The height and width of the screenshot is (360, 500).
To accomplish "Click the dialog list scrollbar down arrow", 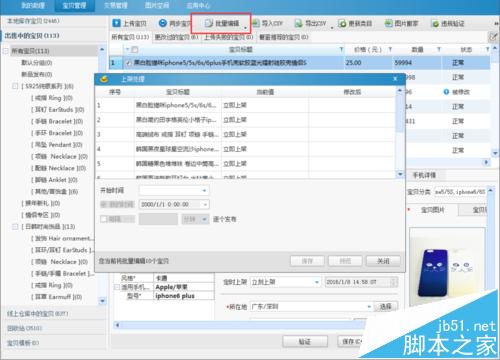I will tap(400, 174).
